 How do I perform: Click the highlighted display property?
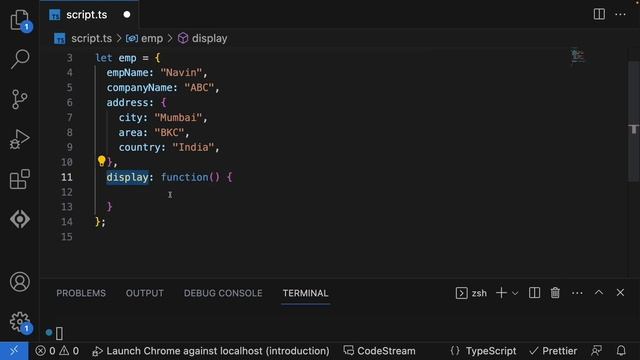pos(128,177)
